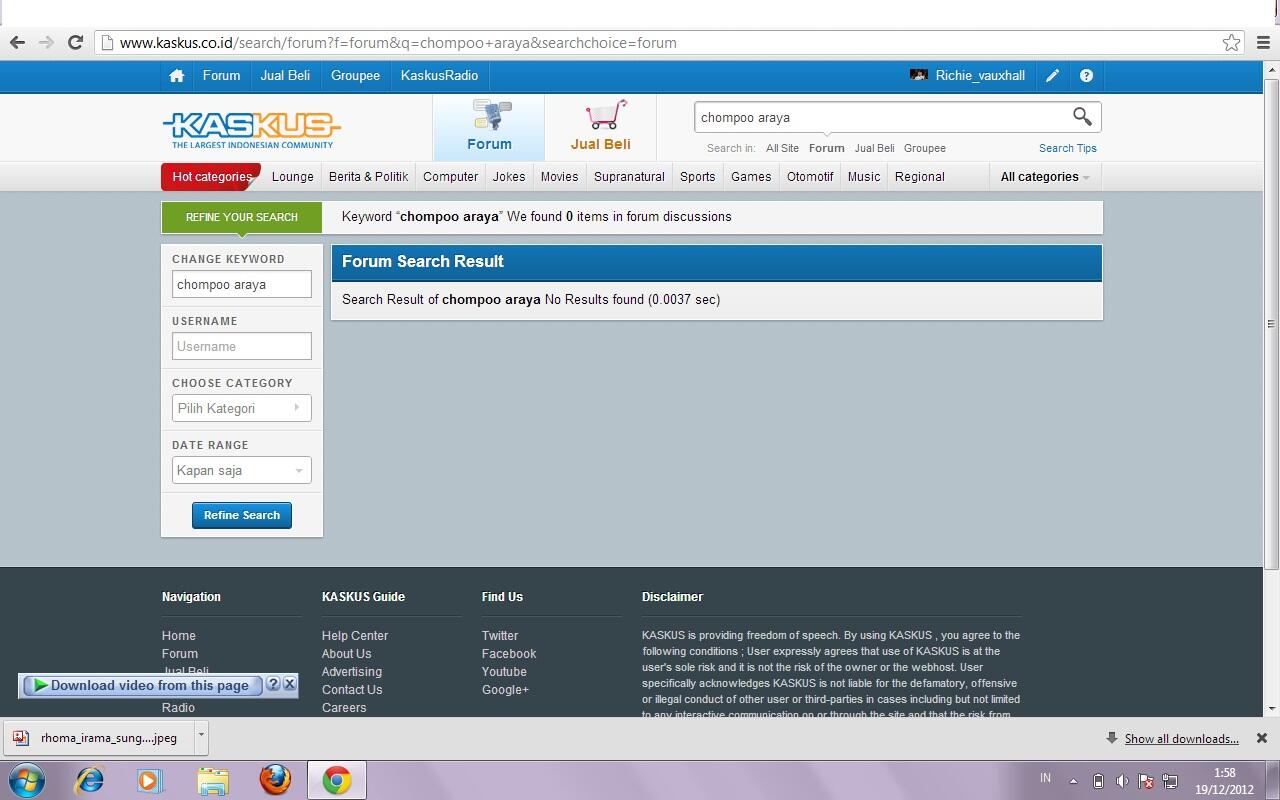Screen dimensions: 1280x800
Task: Close the download video bar
Action: tap(290, 684)
